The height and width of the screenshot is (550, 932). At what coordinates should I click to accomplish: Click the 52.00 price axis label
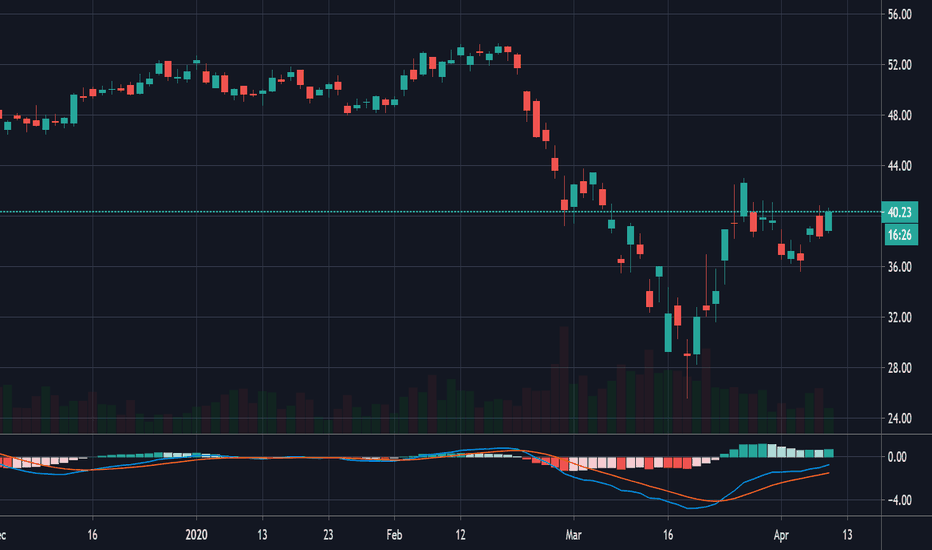coord(899,65)
